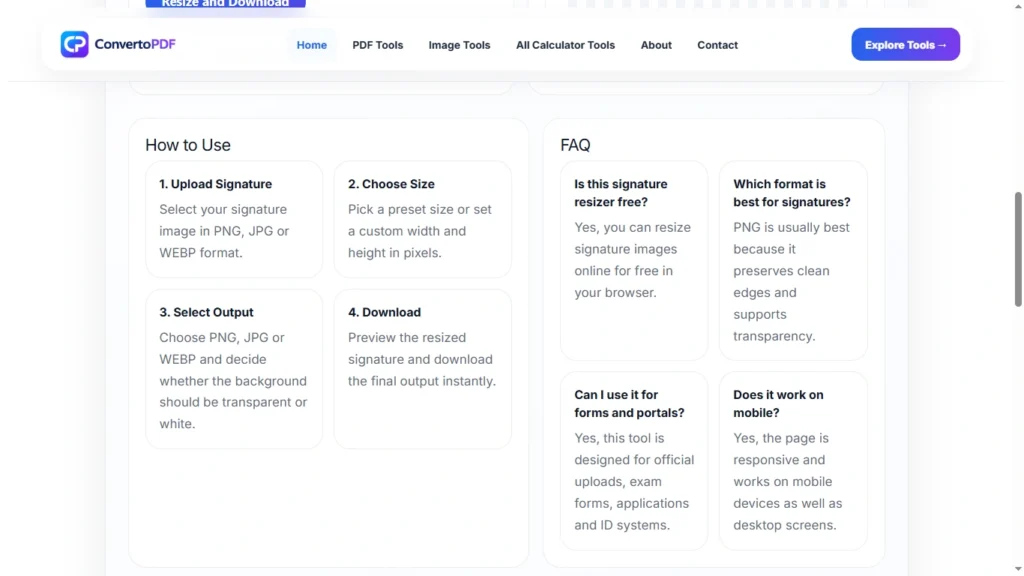This screenshot has height=576, width=1024.
Task: Click the "2. Choose Size" step title
Action: (391, 184)
